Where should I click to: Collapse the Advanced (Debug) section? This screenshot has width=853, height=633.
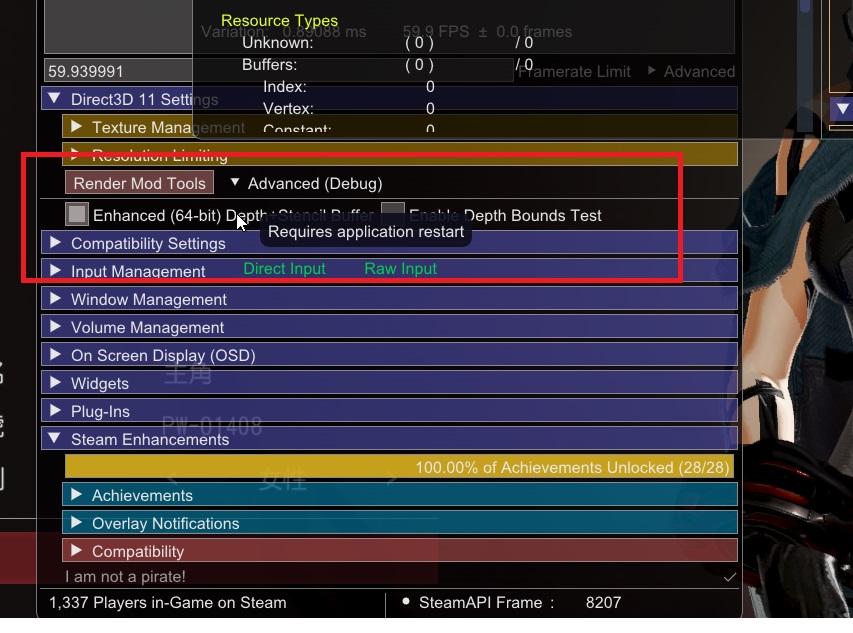(235, 183)
